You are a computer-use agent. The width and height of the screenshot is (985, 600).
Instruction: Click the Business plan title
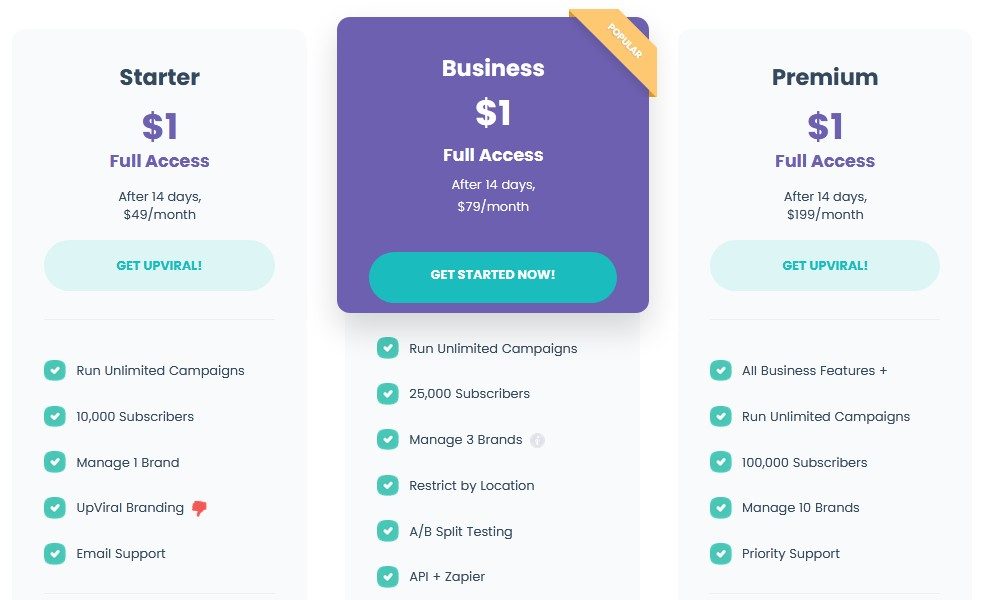pyautogui.click(x=493, y=68)
